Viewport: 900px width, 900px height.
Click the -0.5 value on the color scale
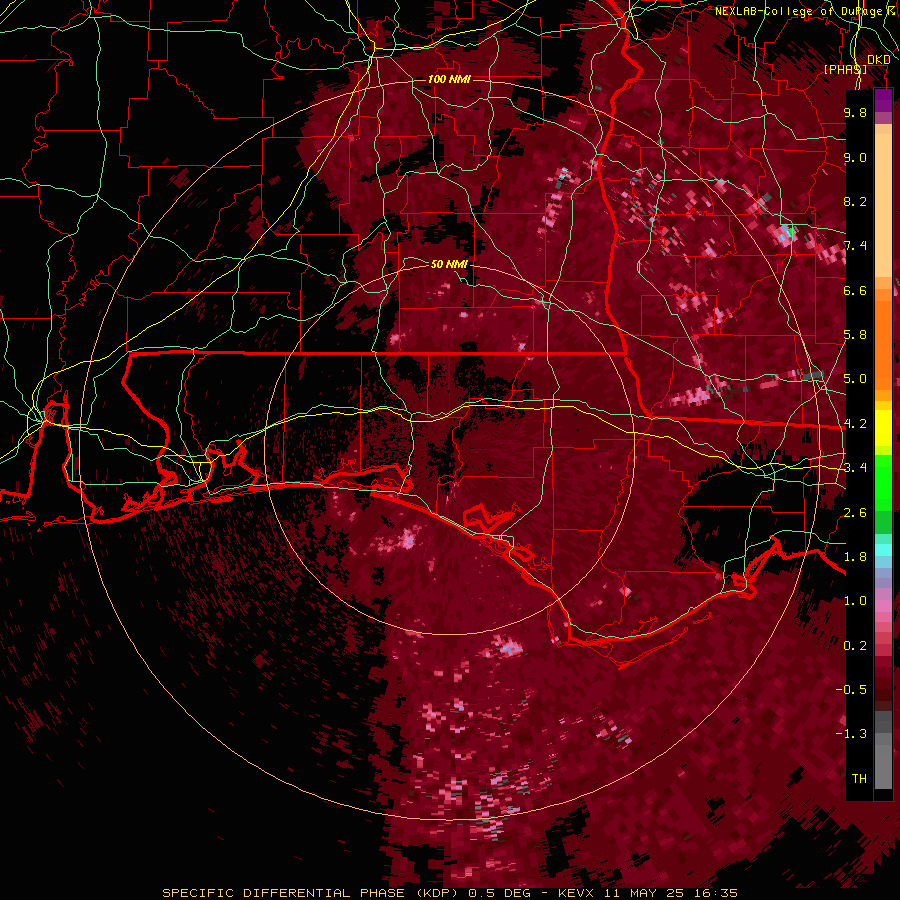(x=851, y=690)
